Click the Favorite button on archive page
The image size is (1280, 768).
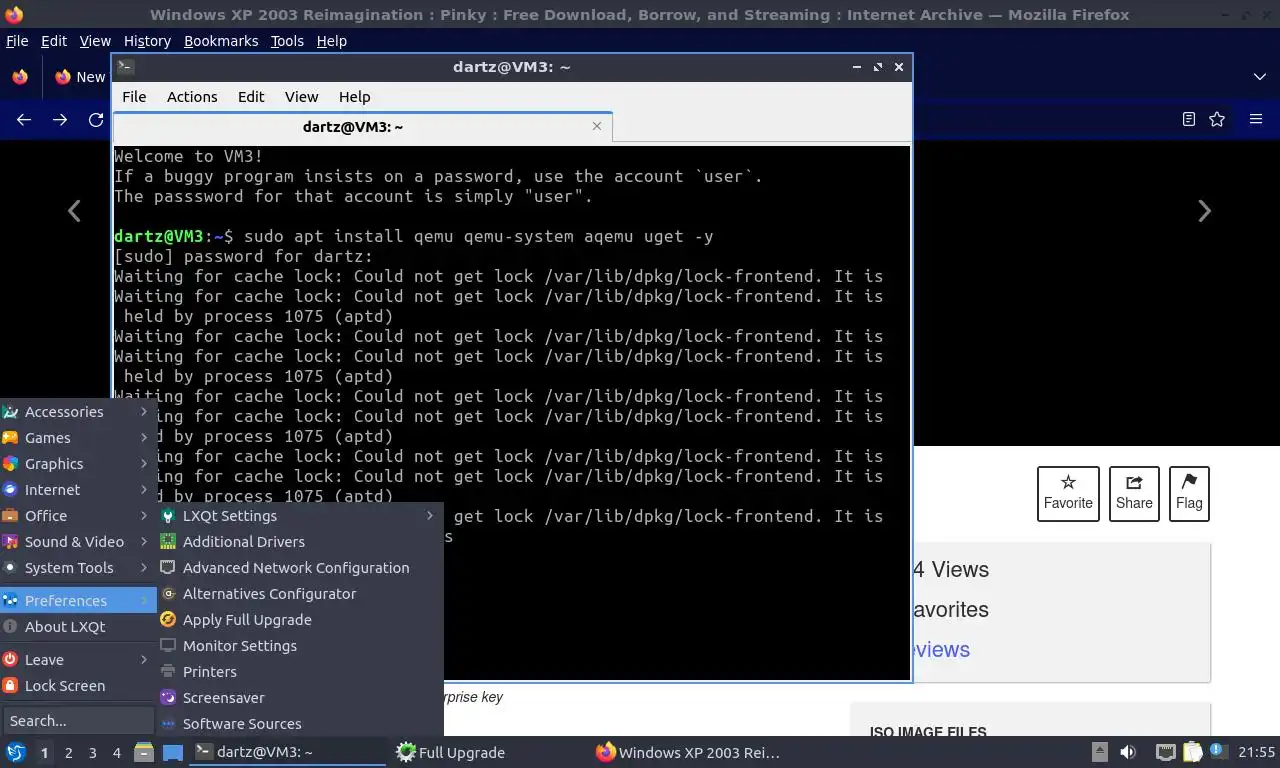(1068, 494)
